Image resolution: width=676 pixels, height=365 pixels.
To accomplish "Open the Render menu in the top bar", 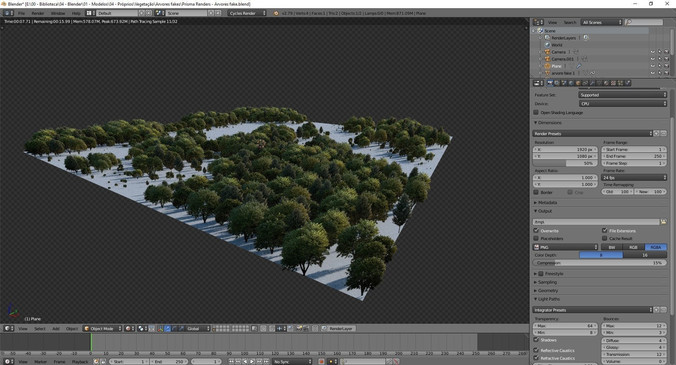I will [x=38, y=13].
